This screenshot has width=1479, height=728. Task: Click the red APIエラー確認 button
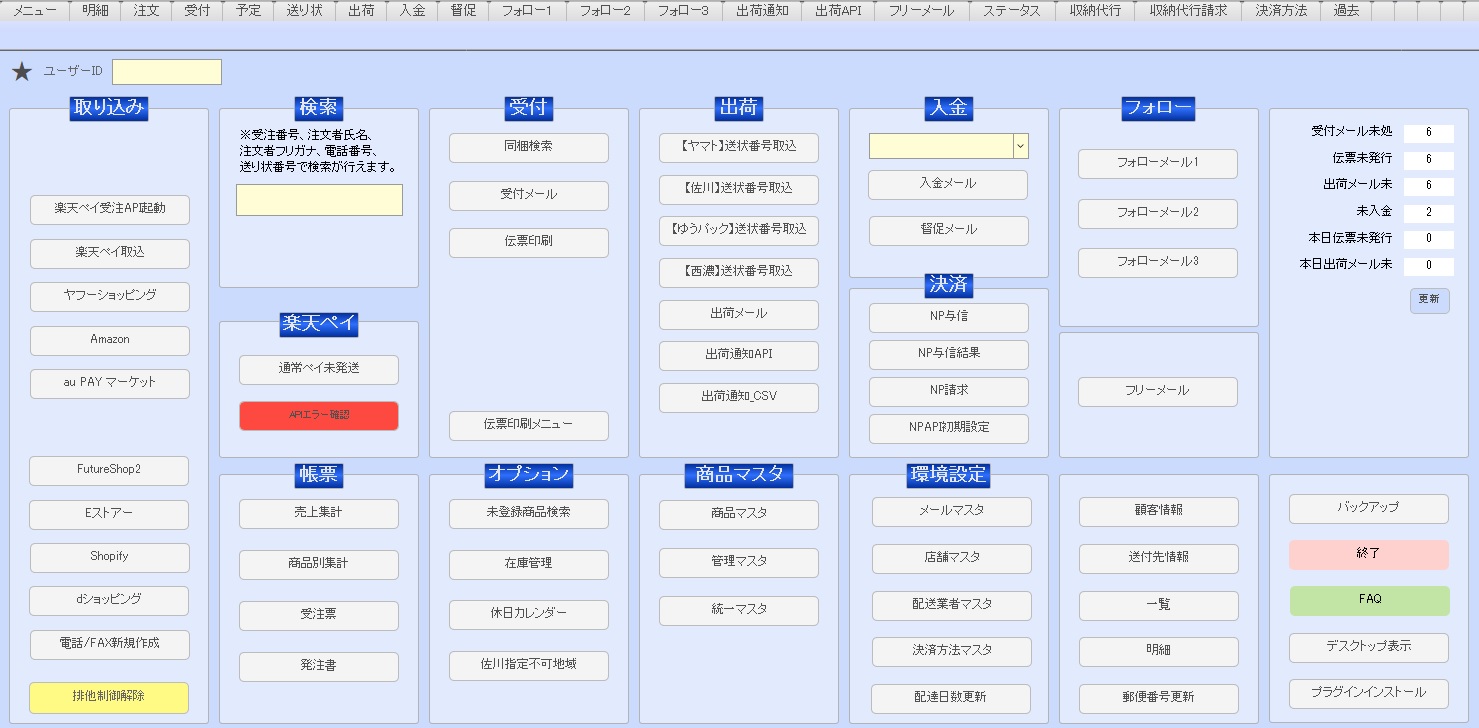318,415
